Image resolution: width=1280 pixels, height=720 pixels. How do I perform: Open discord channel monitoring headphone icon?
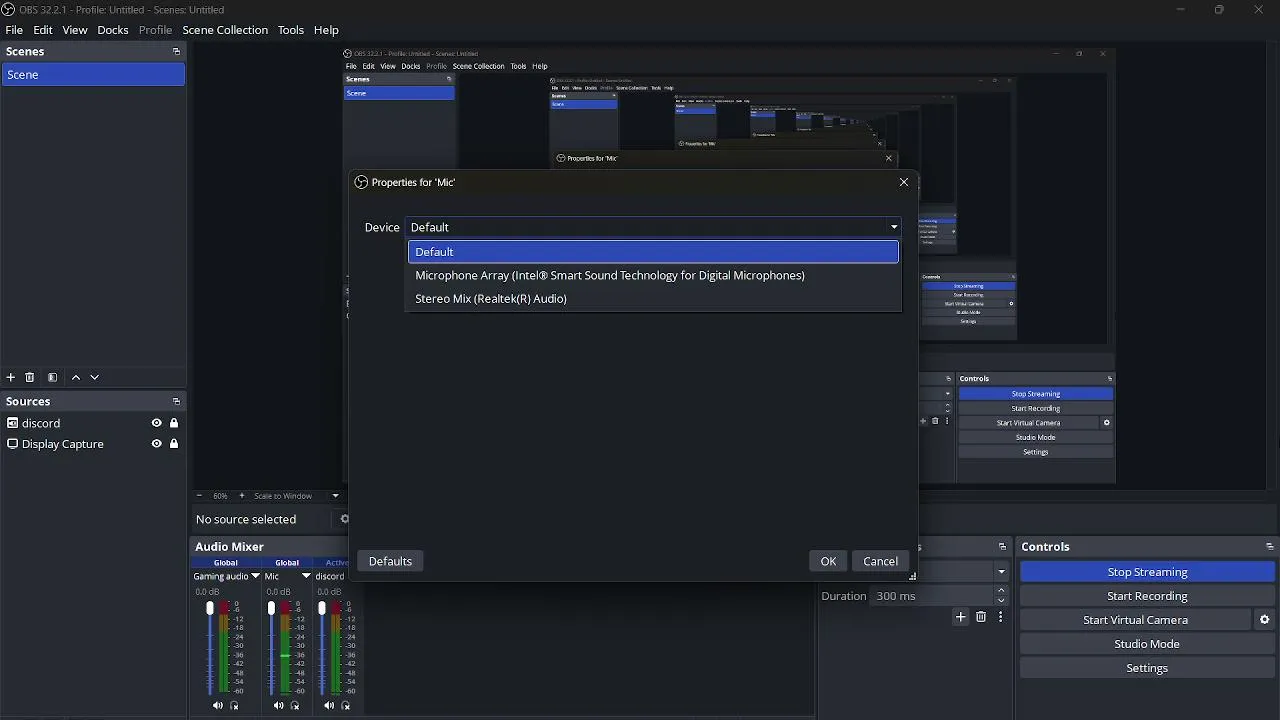coord(346,706)
